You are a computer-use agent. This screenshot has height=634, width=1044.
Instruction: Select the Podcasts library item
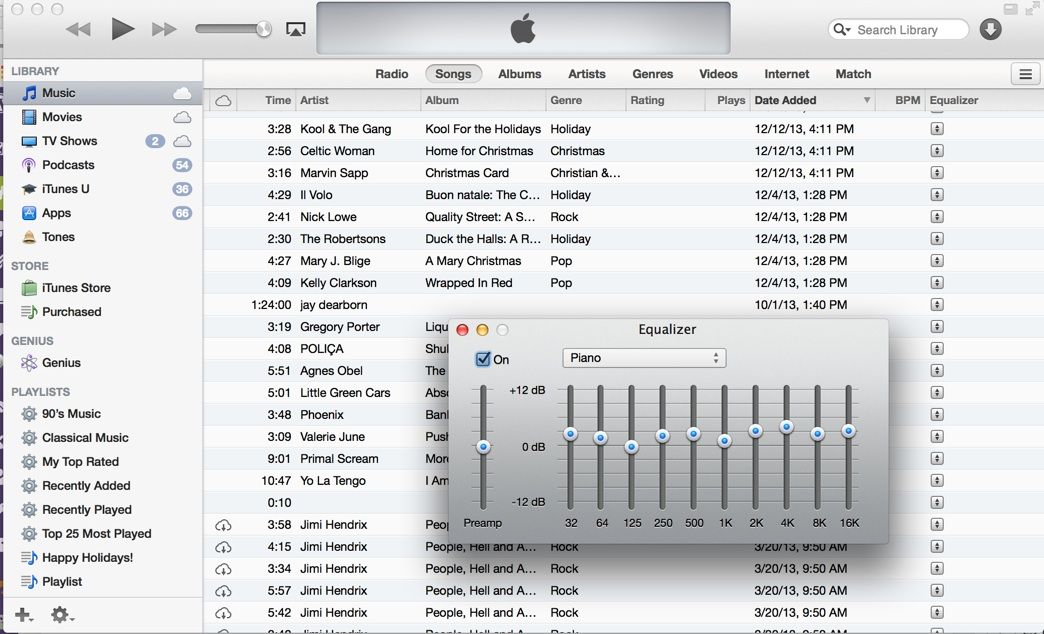(x=68, y=165)
